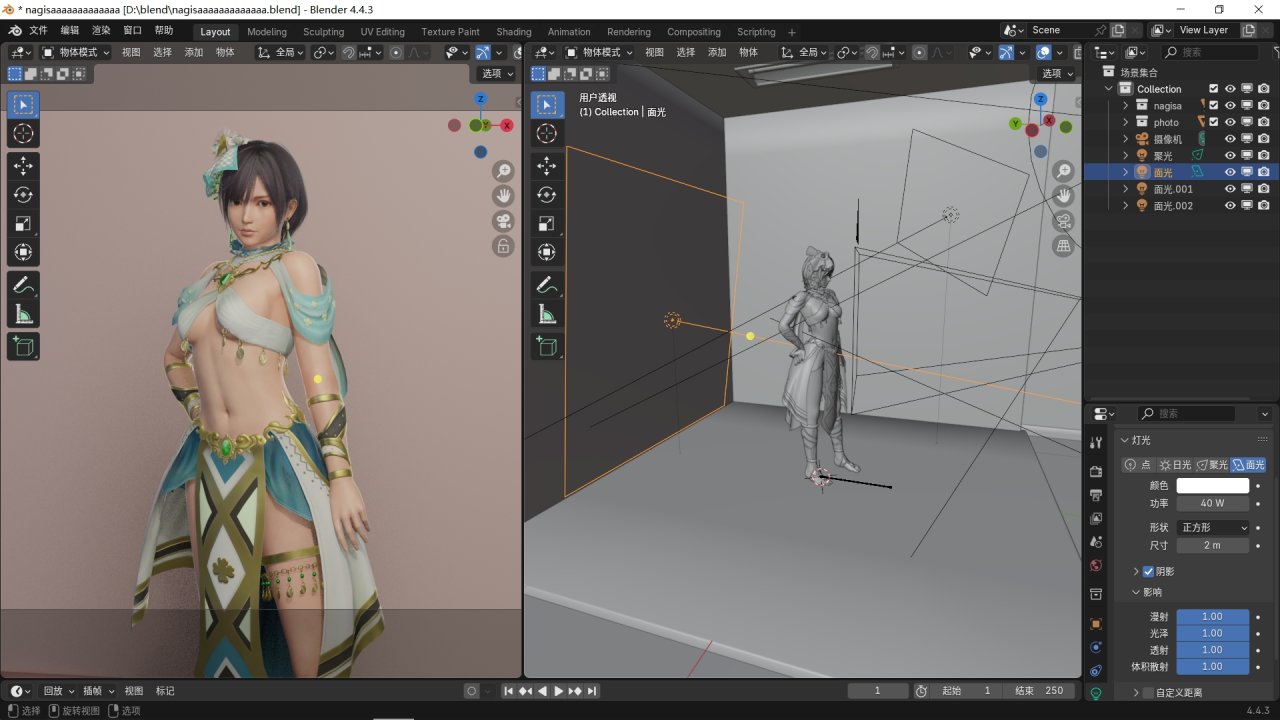Set light type to 日光 sun

point(1175,465)
